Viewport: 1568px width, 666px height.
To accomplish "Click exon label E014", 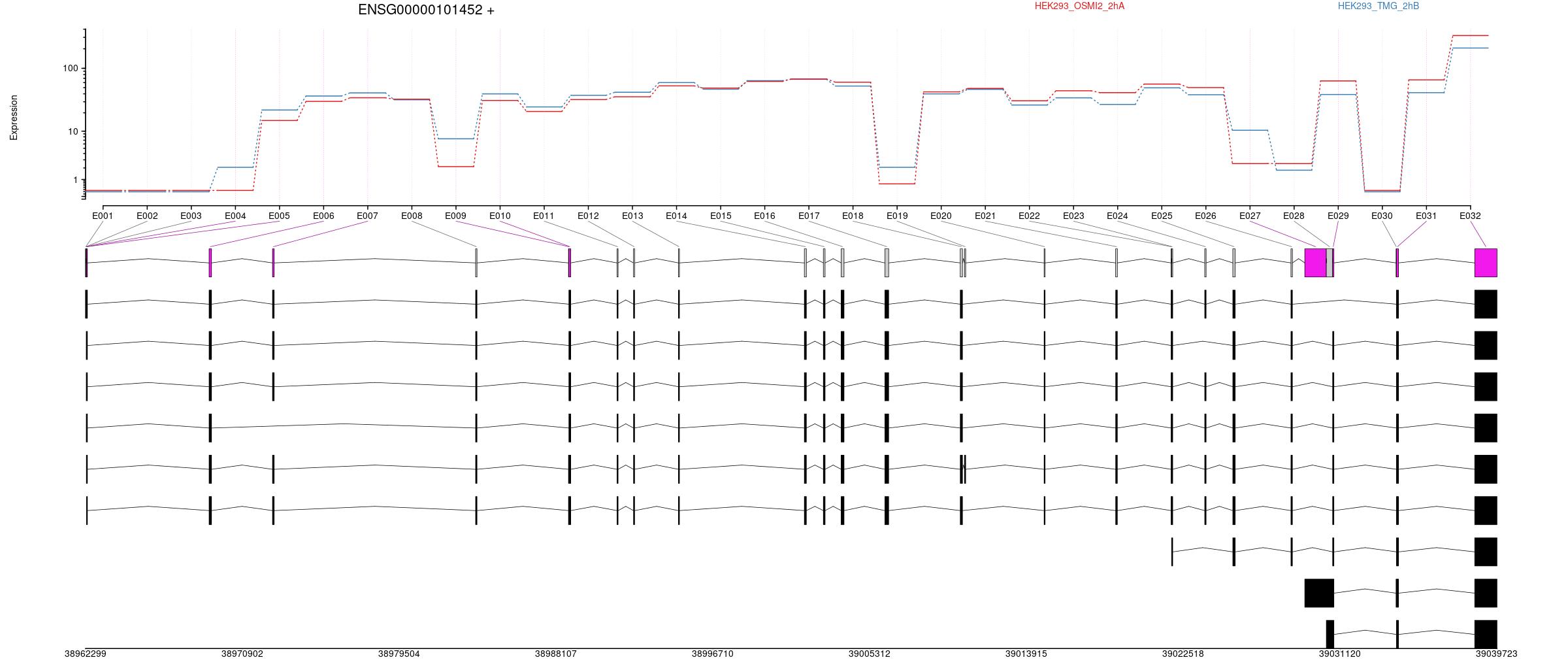I will click(676, 216).
